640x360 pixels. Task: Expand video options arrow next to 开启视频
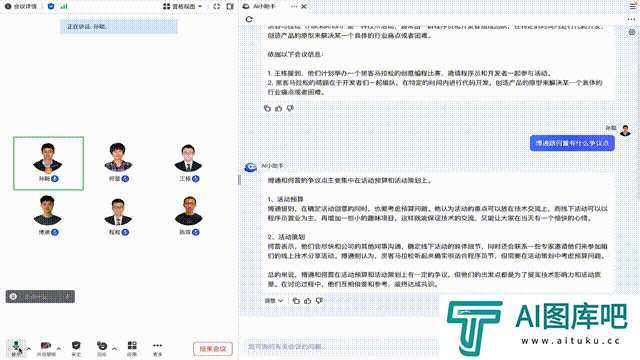[59, 349]
